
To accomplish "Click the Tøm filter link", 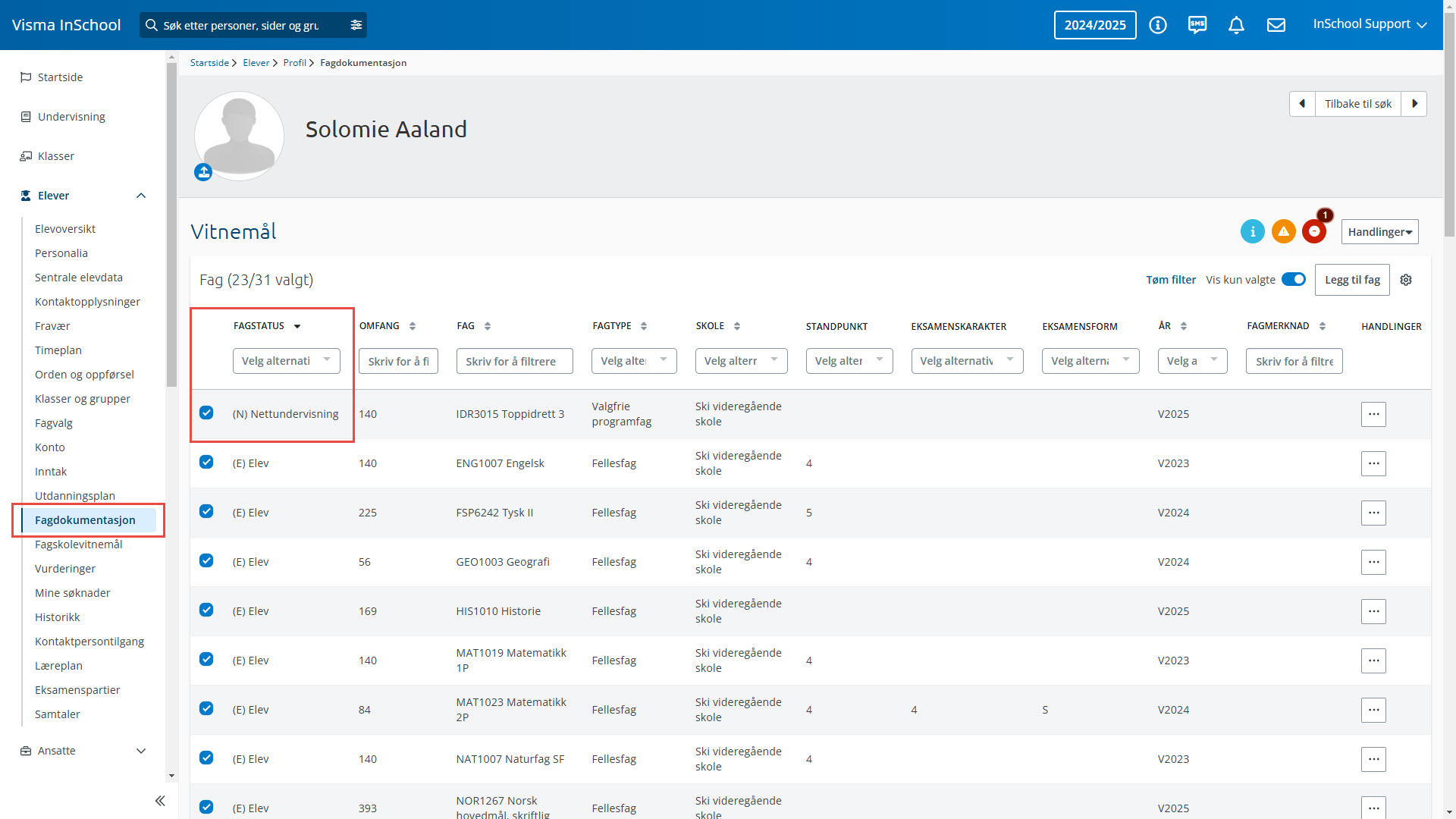I will coord(1170,280).
